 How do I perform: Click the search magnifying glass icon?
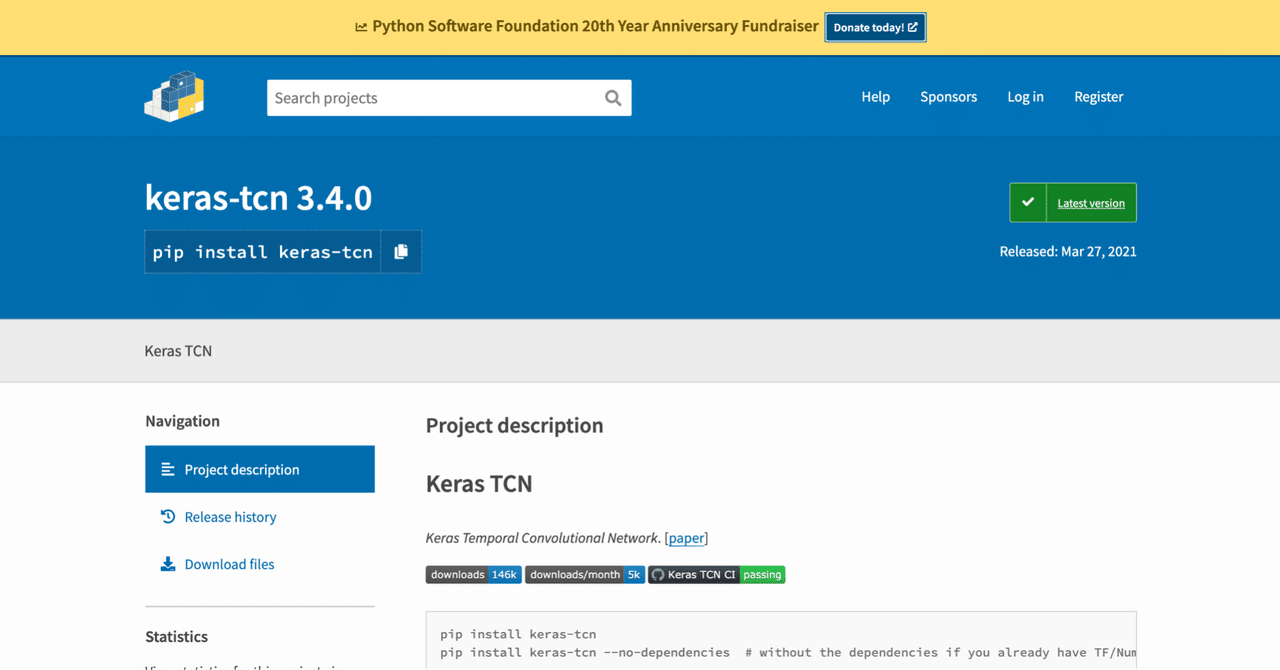(613, 97)
